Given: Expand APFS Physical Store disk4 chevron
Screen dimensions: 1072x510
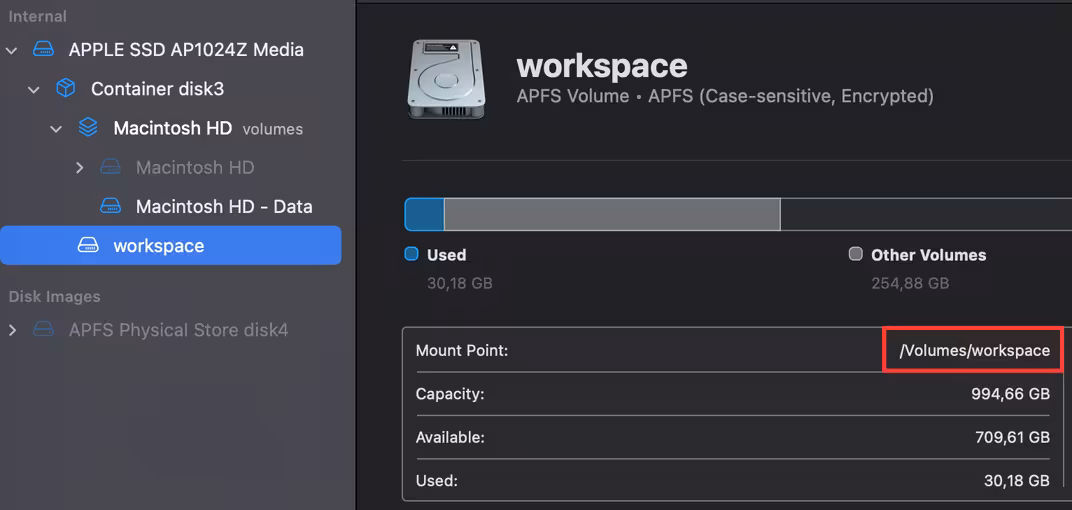Looking at the screenshot, I should point(12,330).
